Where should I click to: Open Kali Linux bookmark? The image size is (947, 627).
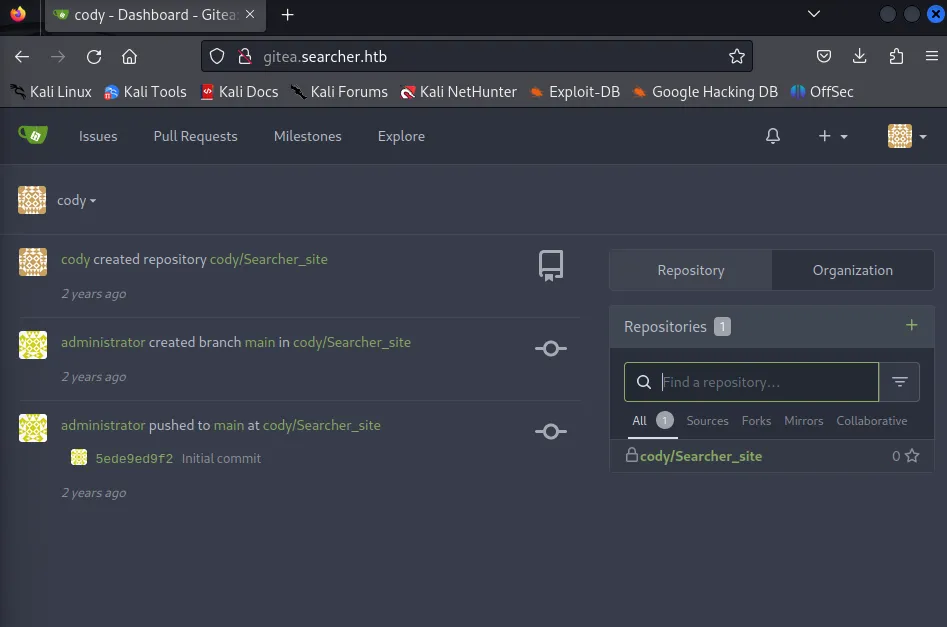pyautogui.click(x=52, y=92)
